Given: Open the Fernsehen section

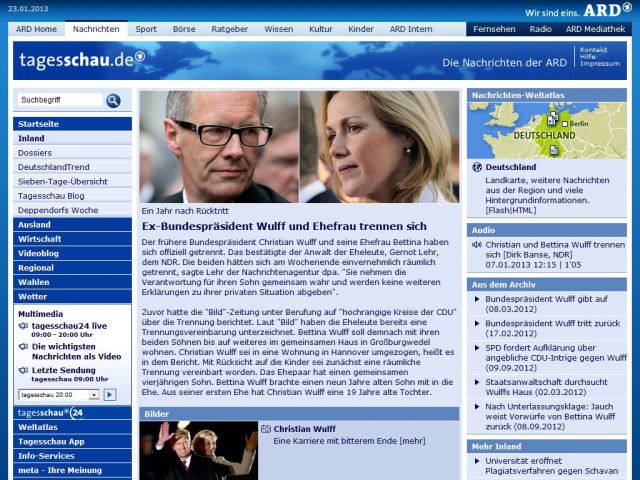Looking at the screenshot, I should [494, 29].
